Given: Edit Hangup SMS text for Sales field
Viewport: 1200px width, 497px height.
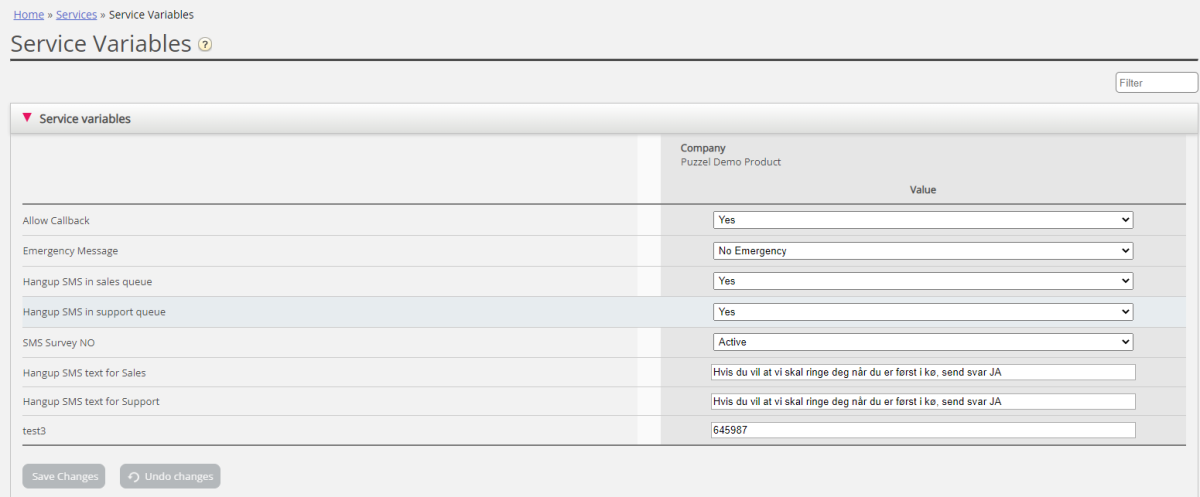Looking at the screenshot, I should pyautogui.click(x=924, y=372).
